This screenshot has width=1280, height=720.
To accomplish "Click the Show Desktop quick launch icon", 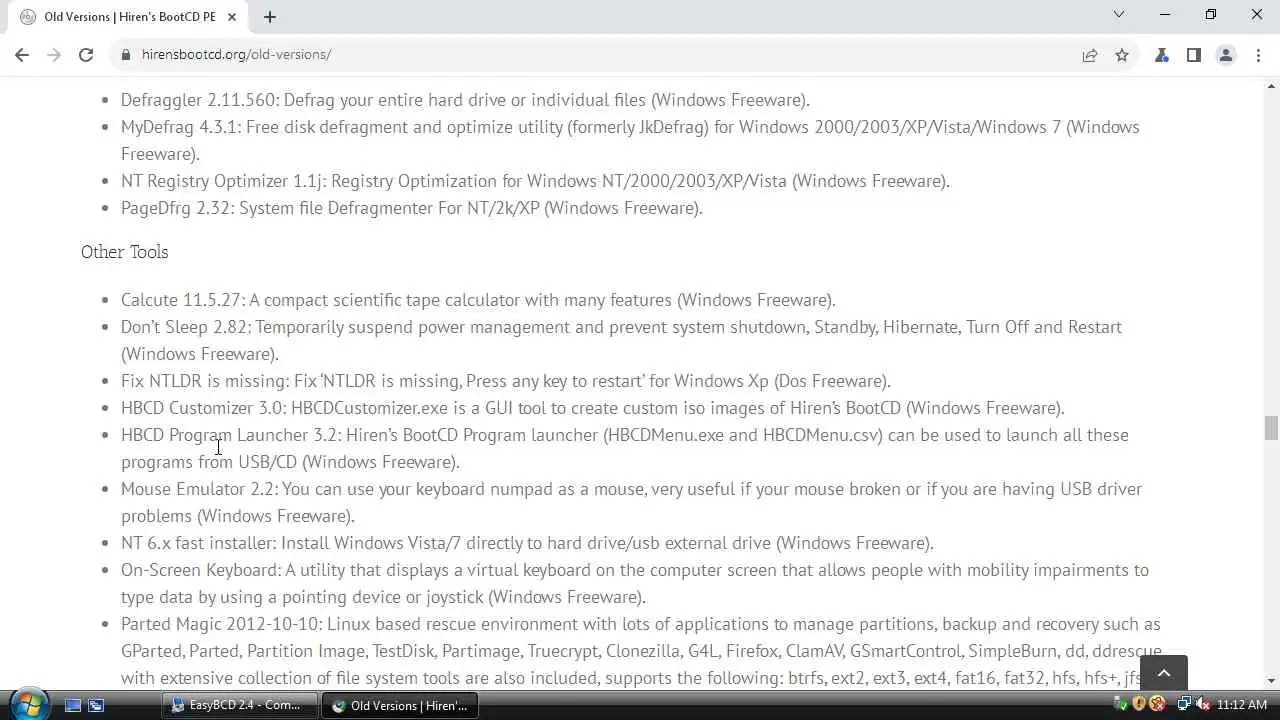I will tap(72, 705).
